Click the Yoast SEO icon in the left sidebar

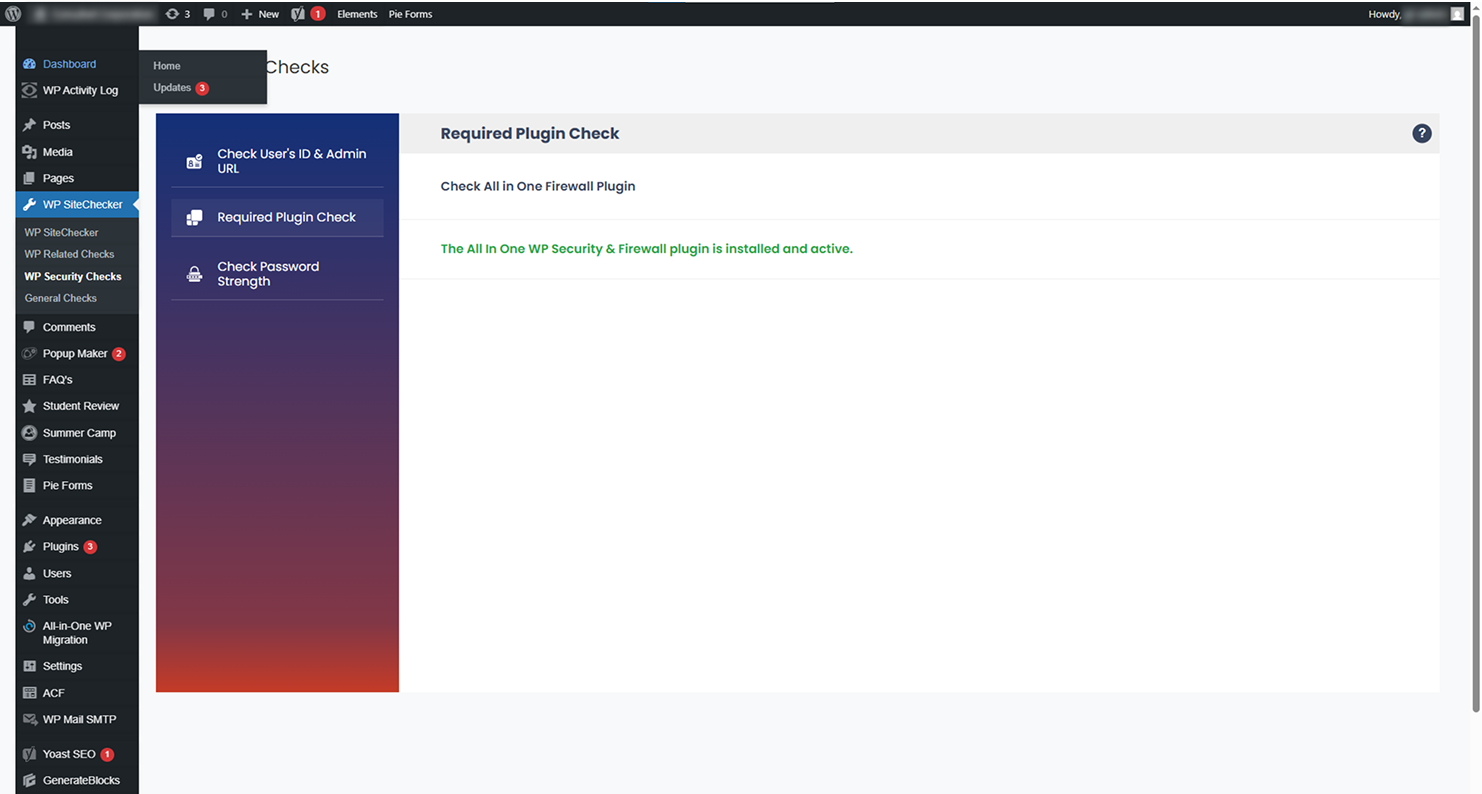[29, 754]
